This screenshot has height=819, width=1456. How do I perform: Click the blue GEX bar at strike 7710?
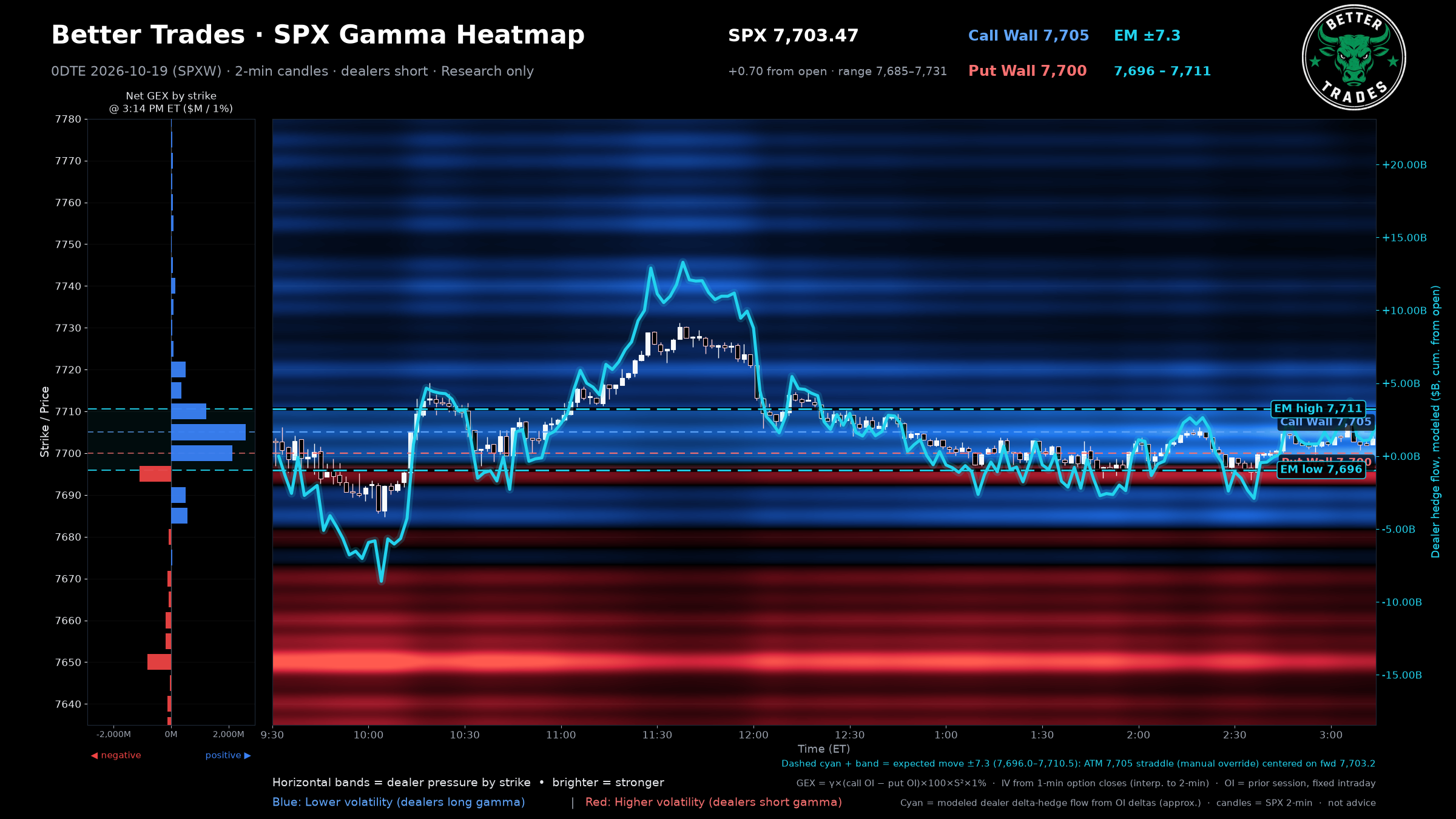(x=189, y=411)
